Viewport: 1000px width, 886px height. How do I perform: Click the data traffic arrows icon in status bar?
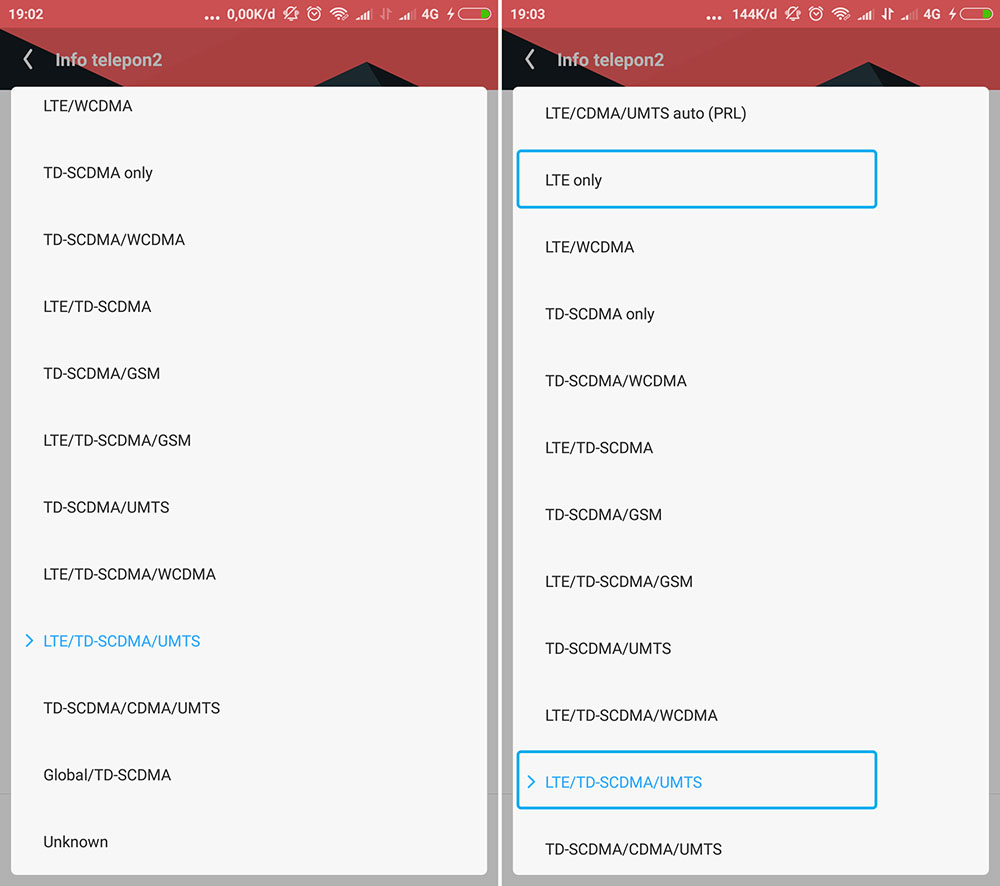385,14
